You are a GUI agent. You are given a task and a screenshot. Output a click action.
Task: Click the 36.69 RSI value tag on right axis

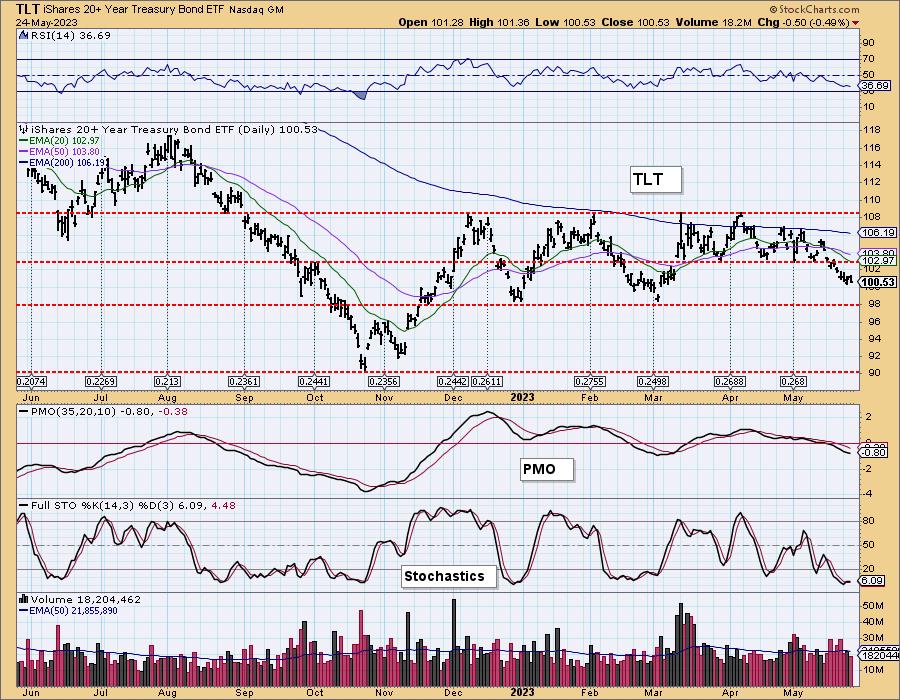875,85
